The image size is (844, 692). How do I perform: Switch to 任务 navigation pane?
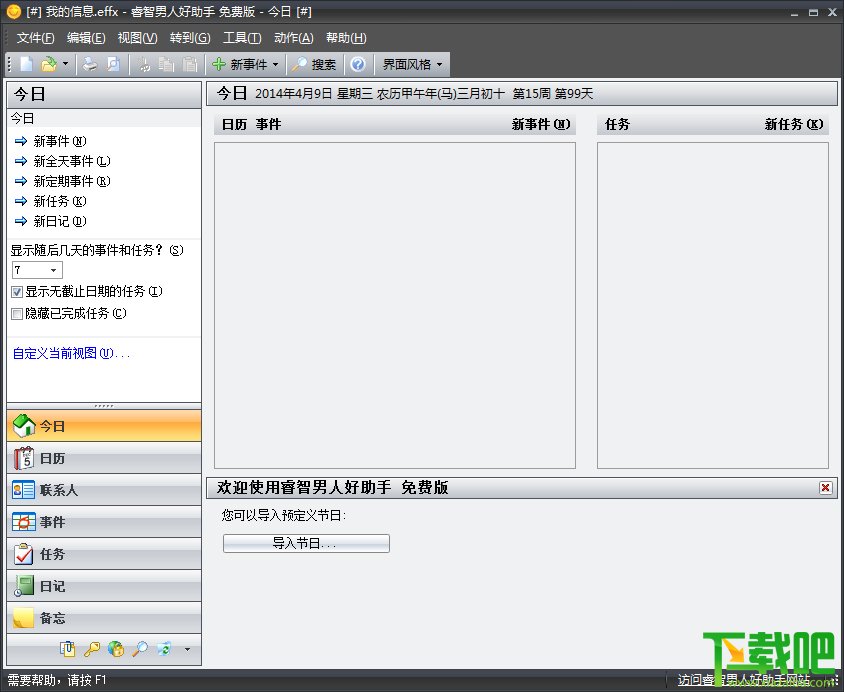(104, 554)
